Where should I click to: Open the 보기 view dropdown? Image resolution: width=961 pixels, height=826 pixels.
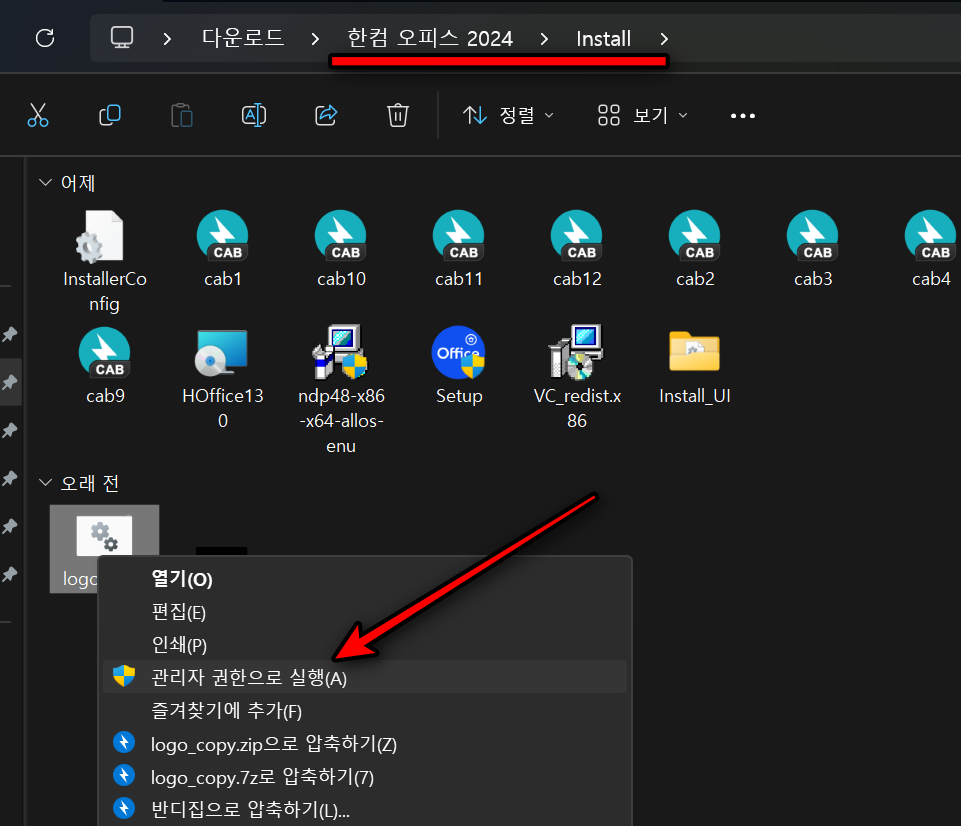[x=643, y=115]
